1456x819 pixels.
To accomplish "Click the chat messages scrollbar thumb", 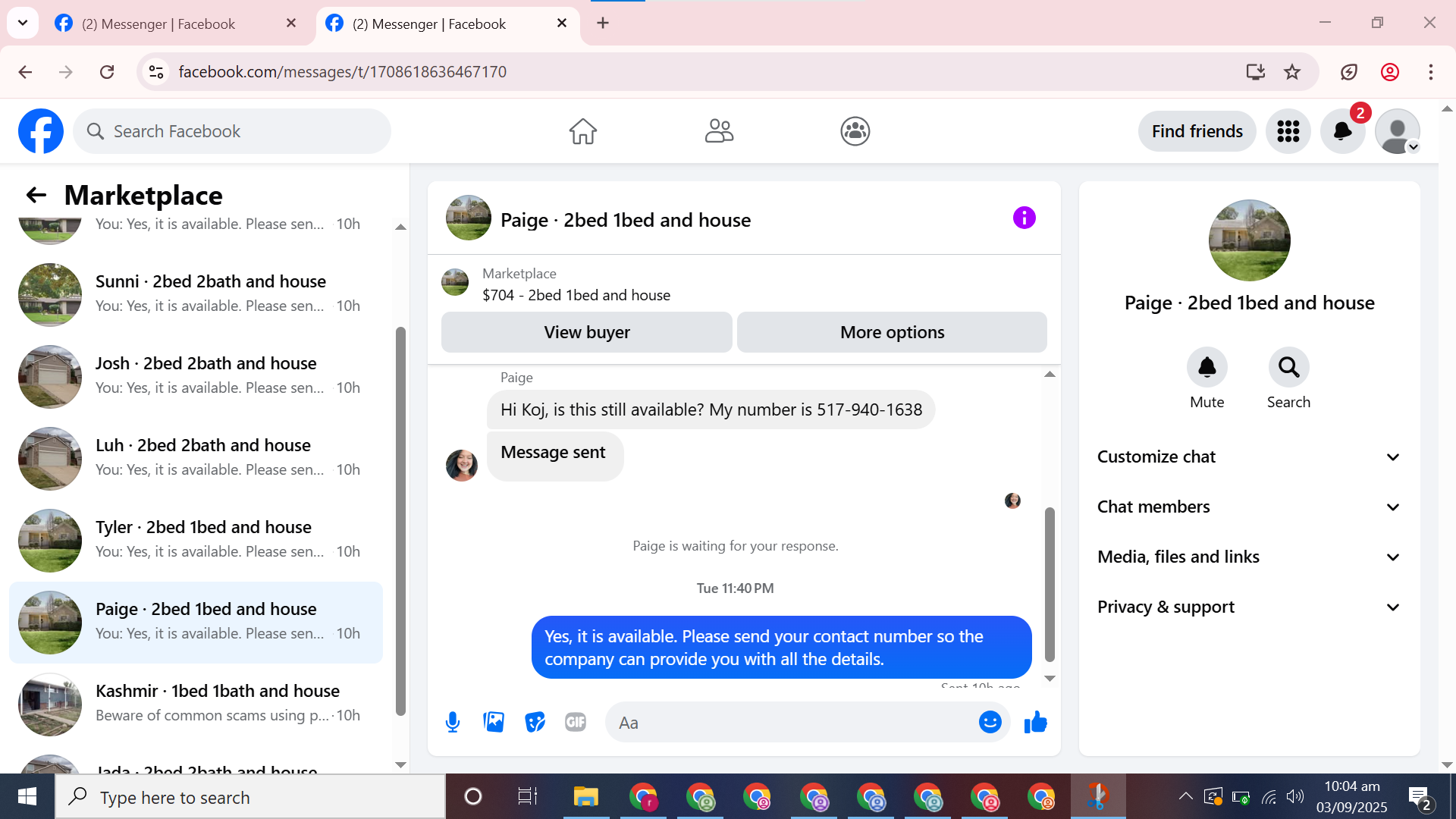I will click(1050, 584).
